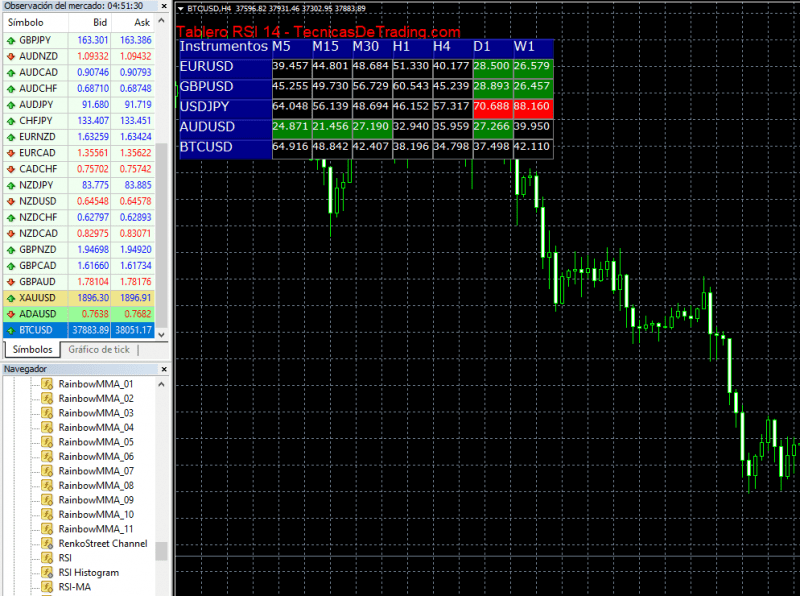This screenshot has width=800, height=596.
Task: Open the BTCUSD,H4 chart dropdown triangle
Action: click(x=181, y=9)
